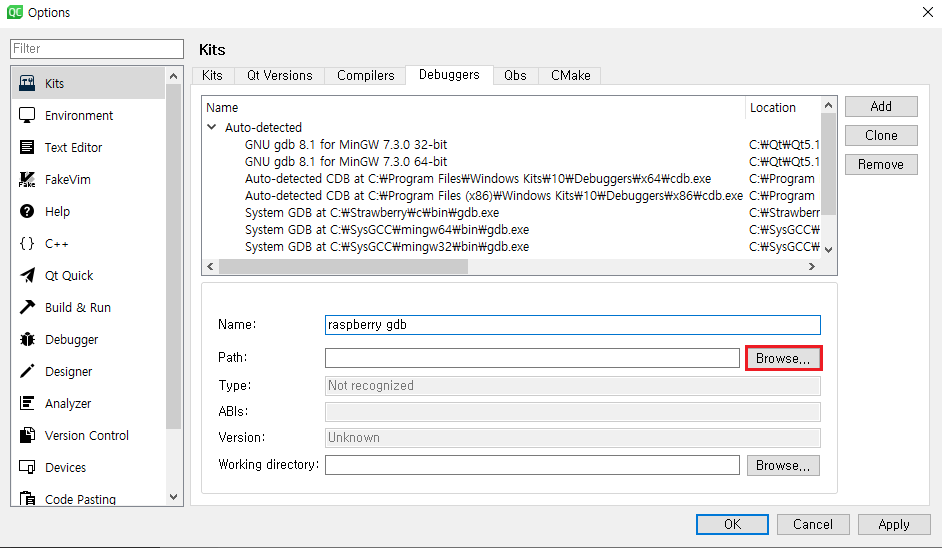Click down arrow of debugger list scrollbar
This screenshot has width=942, height=548.
click(828, 249)
